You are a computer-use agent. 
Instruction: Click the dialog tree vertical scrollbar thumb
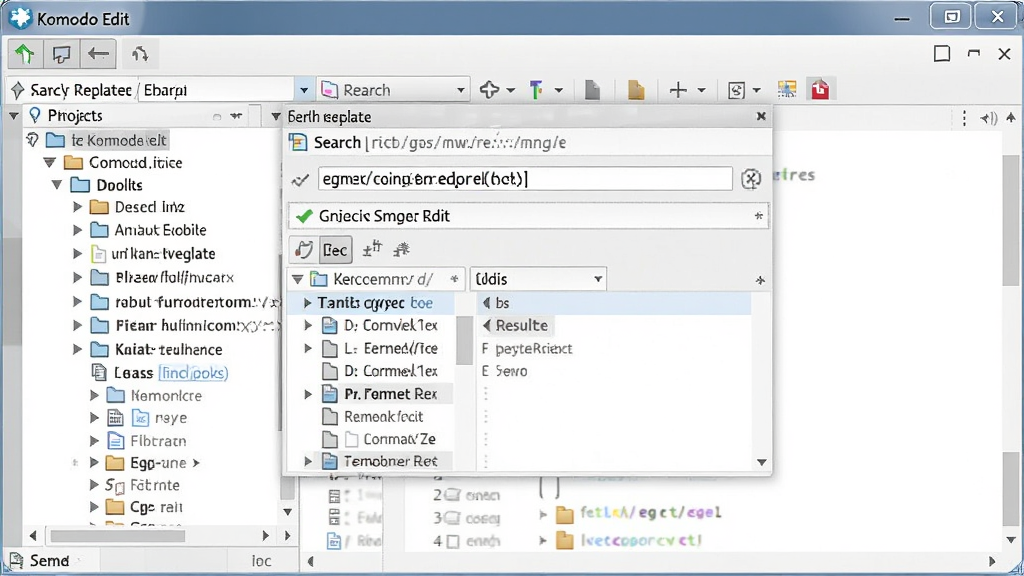[464, 340]
